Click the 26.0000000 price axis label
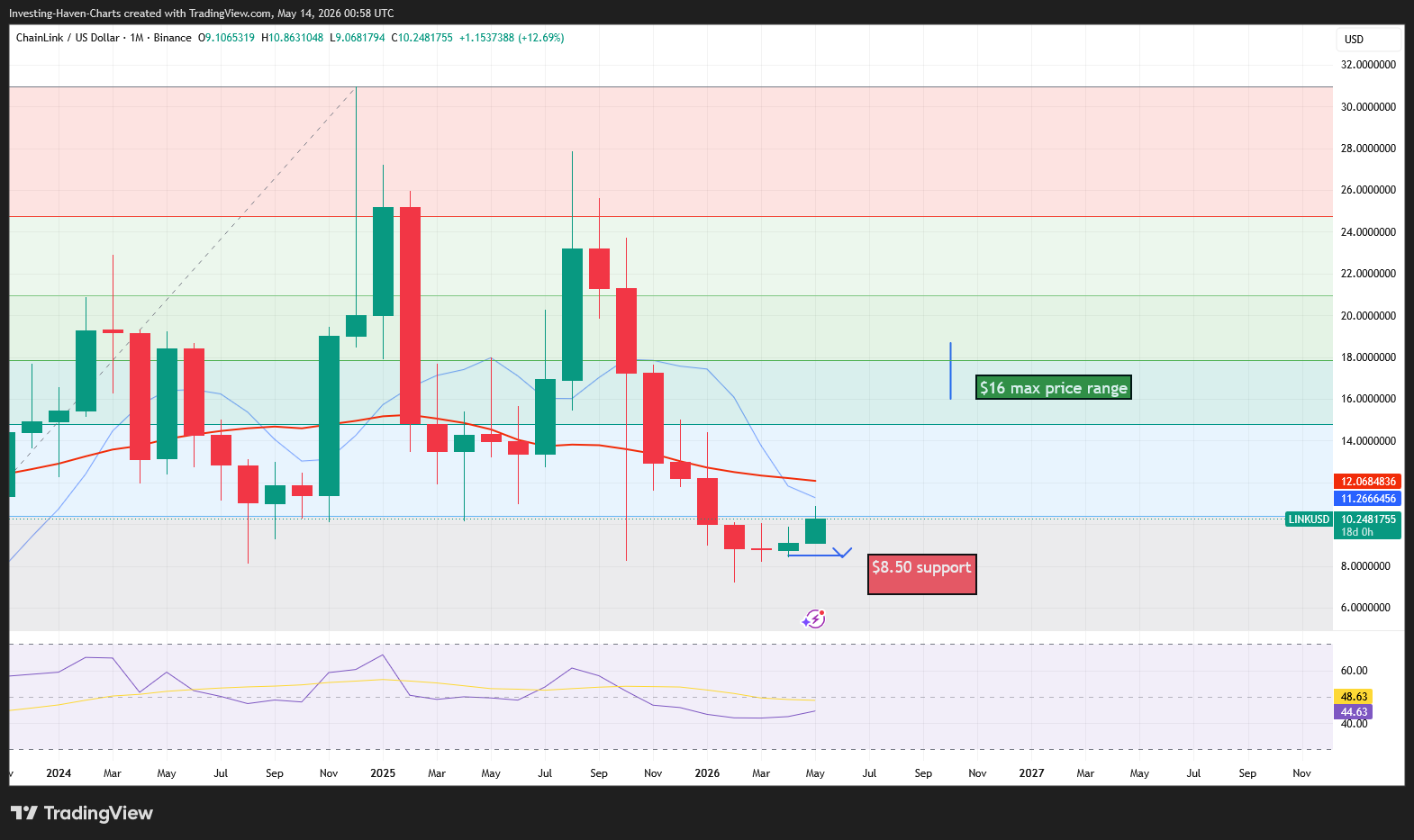The width and height of the screenshot is (1414, 840). 1368,190
